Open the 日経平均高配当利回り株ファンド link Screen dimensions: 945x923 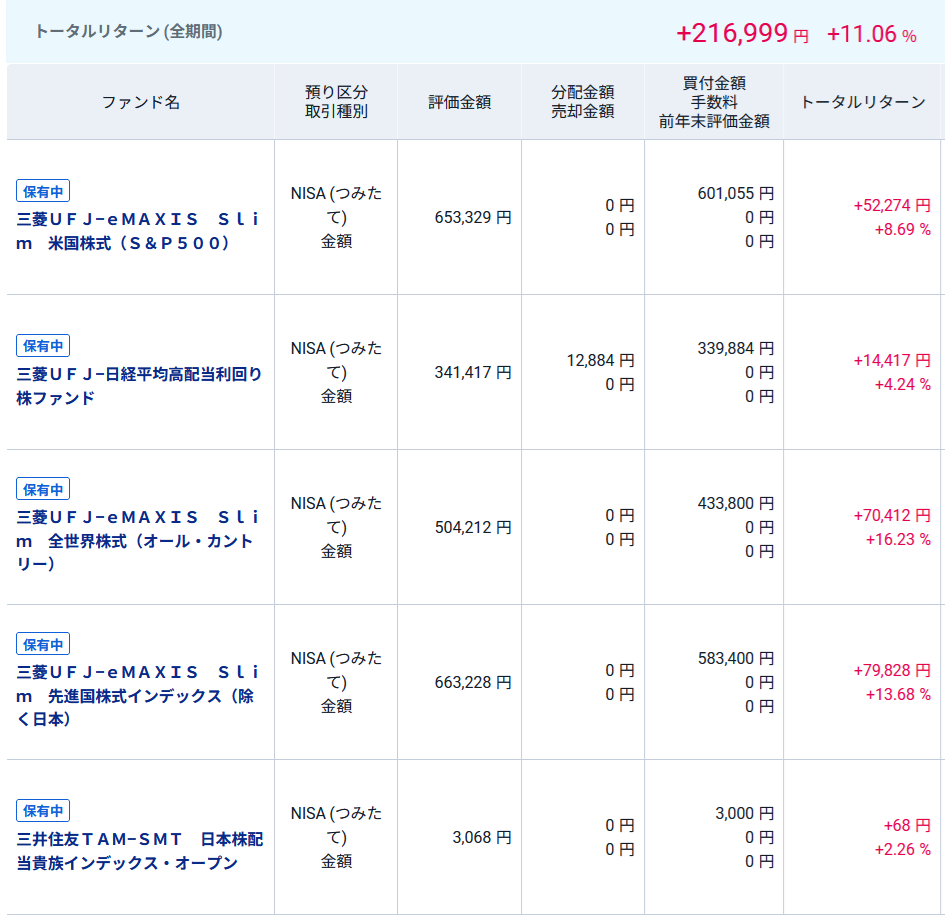[x=140, y=385]
